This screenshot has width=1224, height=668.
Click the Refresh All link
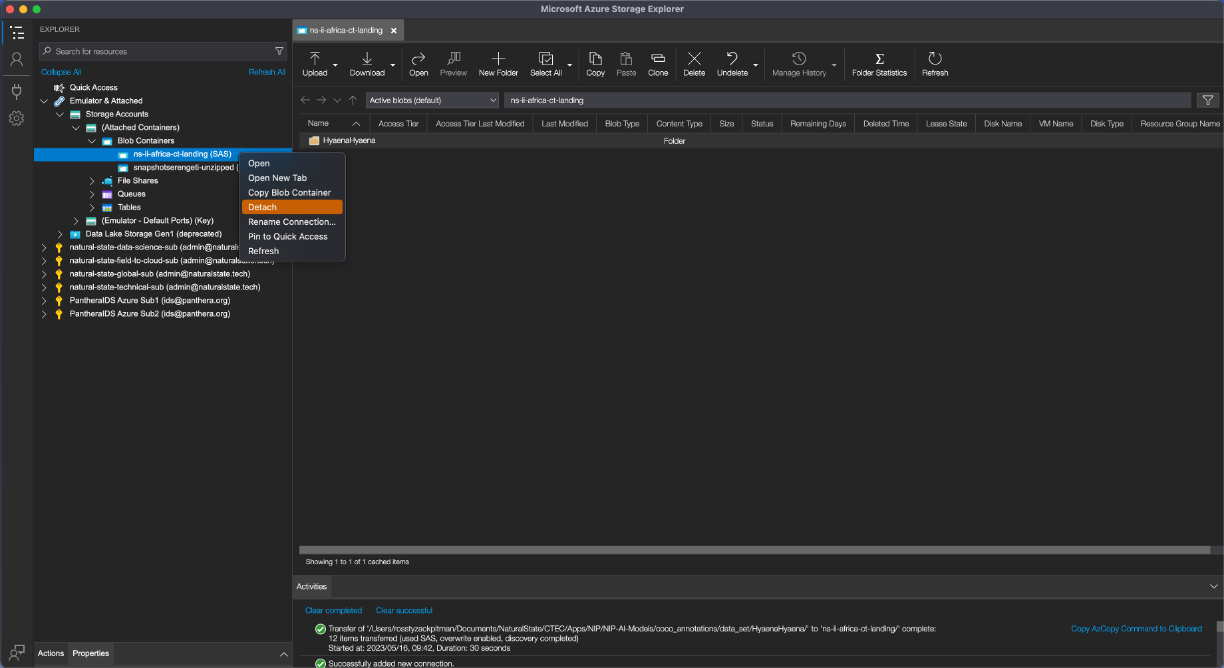coord(267,72)
